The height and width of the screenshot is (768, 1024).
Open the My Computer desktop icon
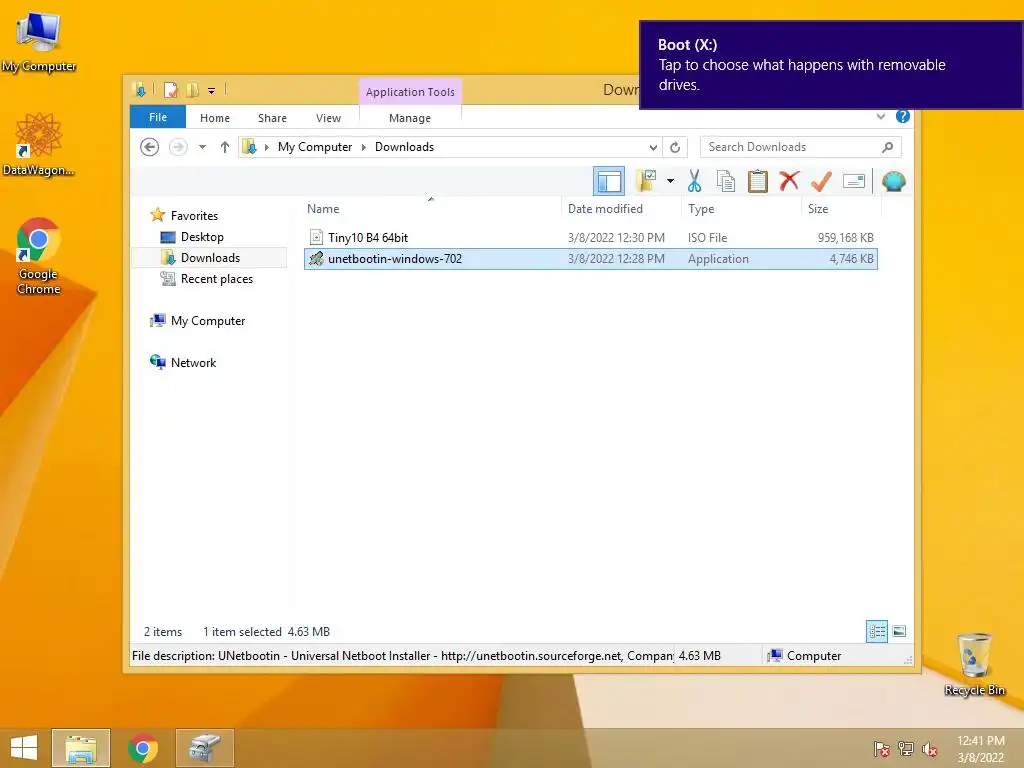[x=39, y=42]
